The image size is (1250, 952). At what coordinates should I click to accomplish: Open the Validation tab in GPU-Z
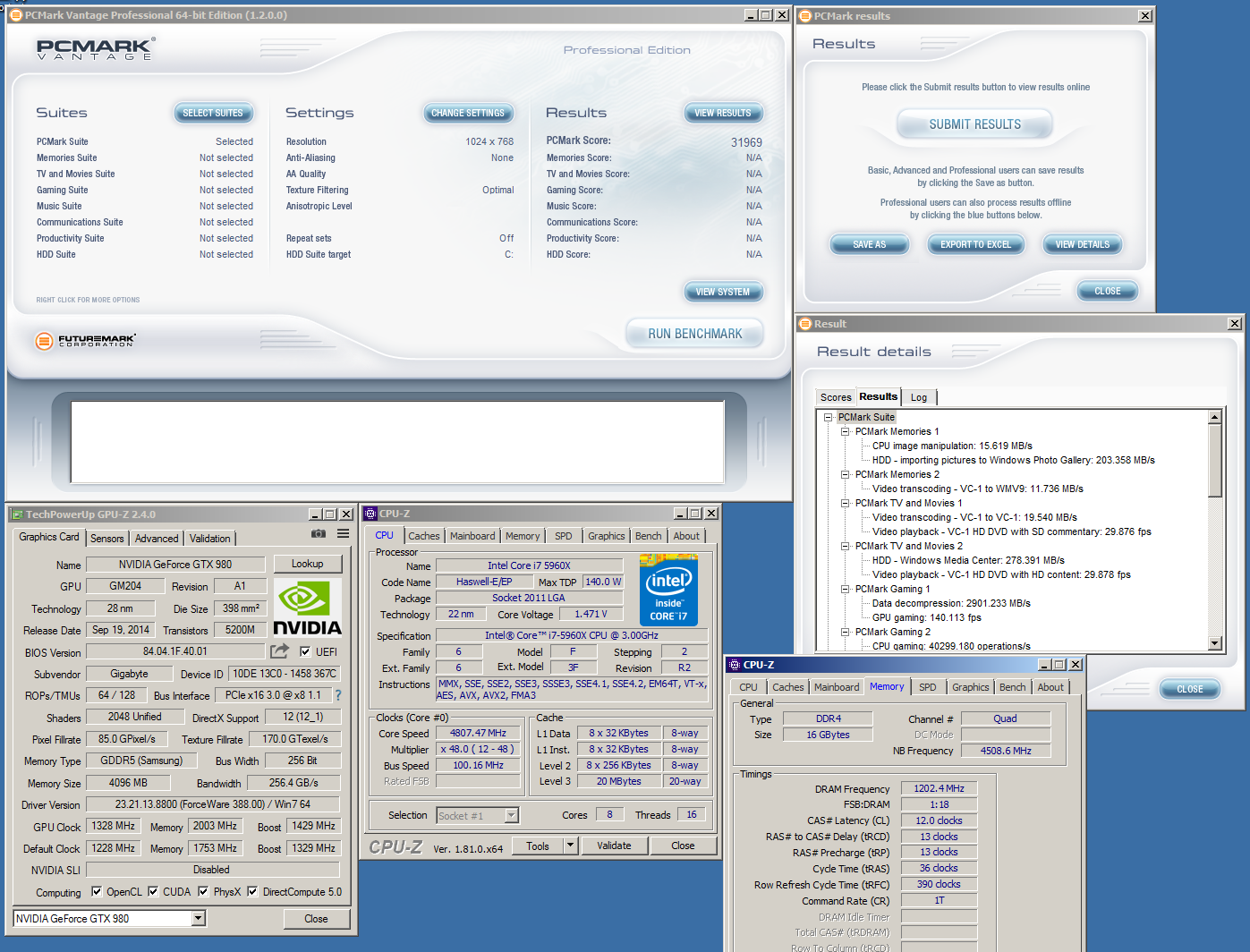point(210,539)
